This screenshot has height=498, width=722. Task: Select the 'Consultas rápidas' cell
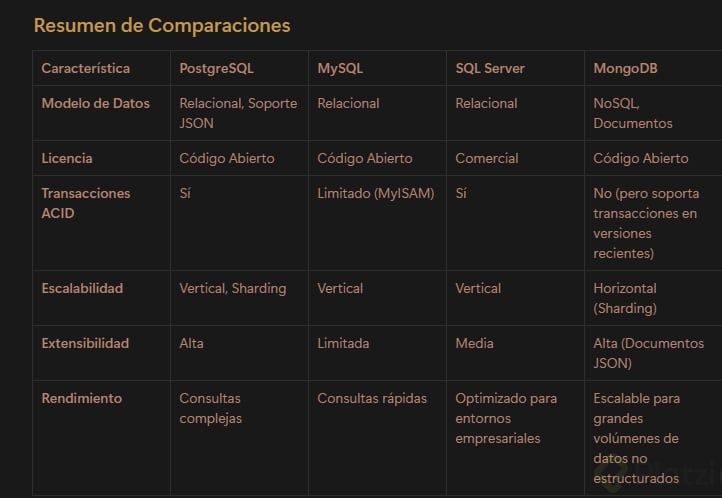[372, 398]
